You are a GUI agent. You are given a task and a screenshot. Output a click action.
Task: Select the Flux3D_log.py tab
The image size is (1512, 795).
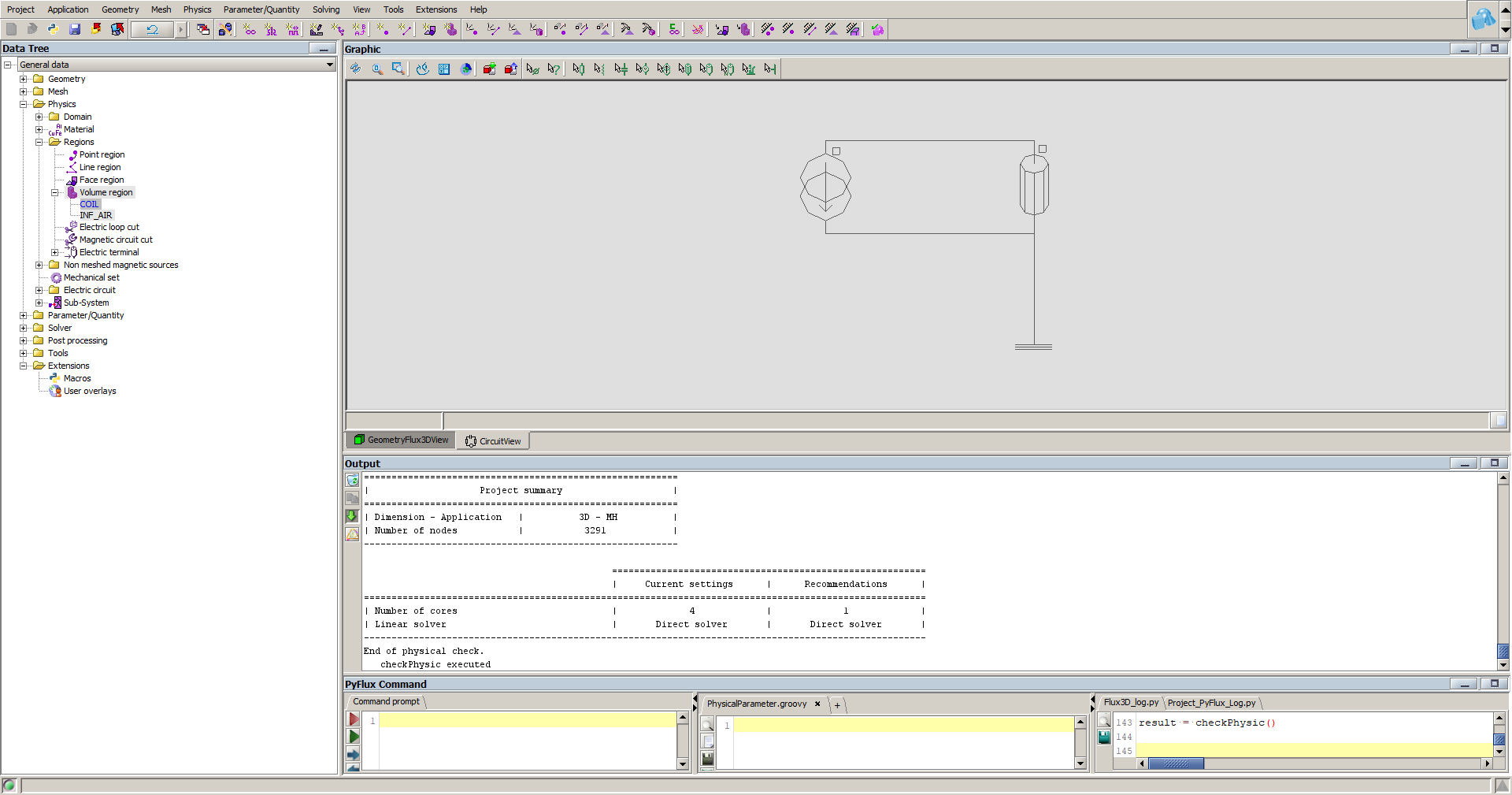point(1131,702)
